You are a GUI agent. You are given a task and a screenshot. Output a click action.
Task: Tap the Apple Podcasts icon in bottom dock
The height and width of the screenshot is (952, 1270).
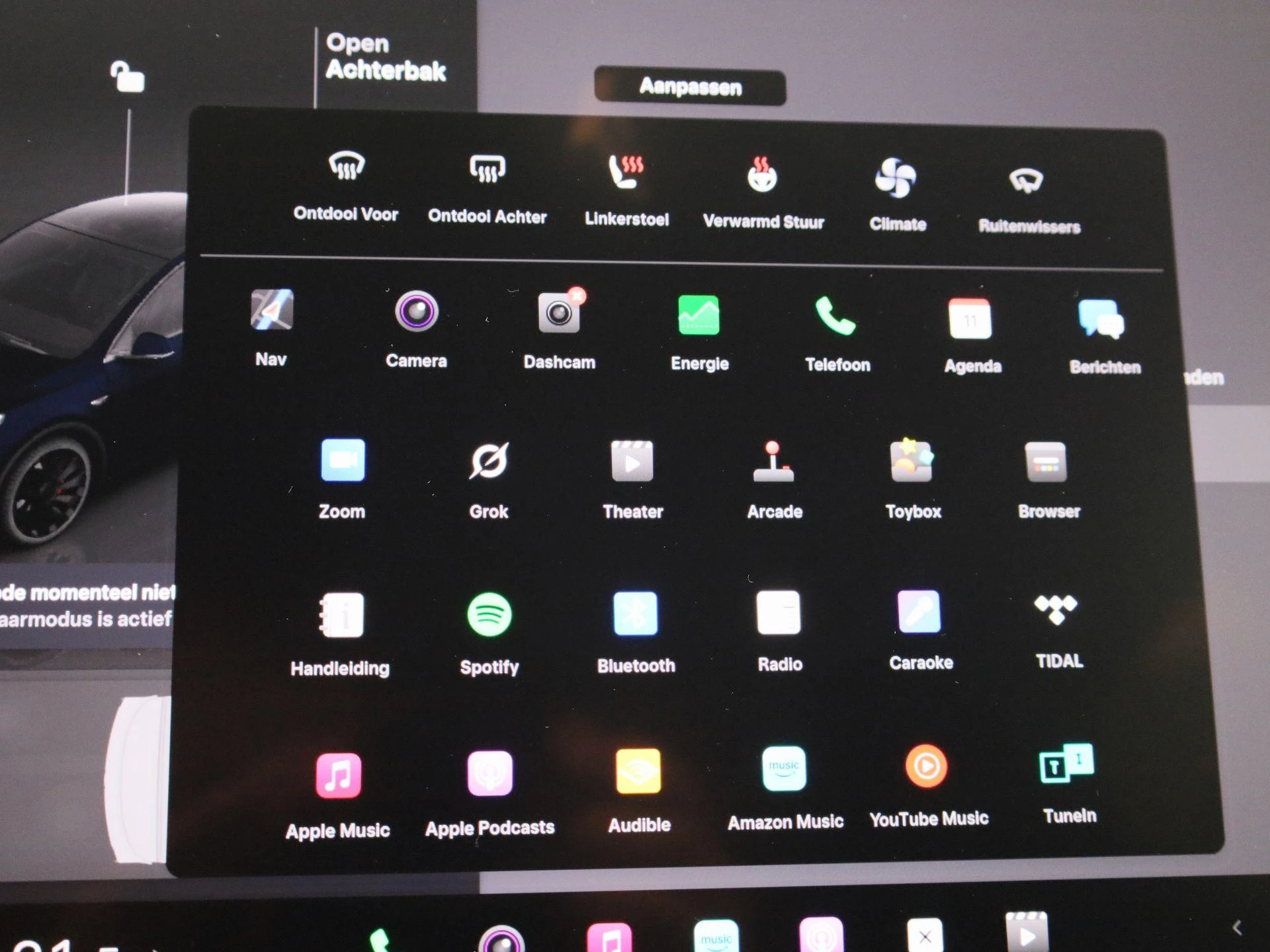821,934
